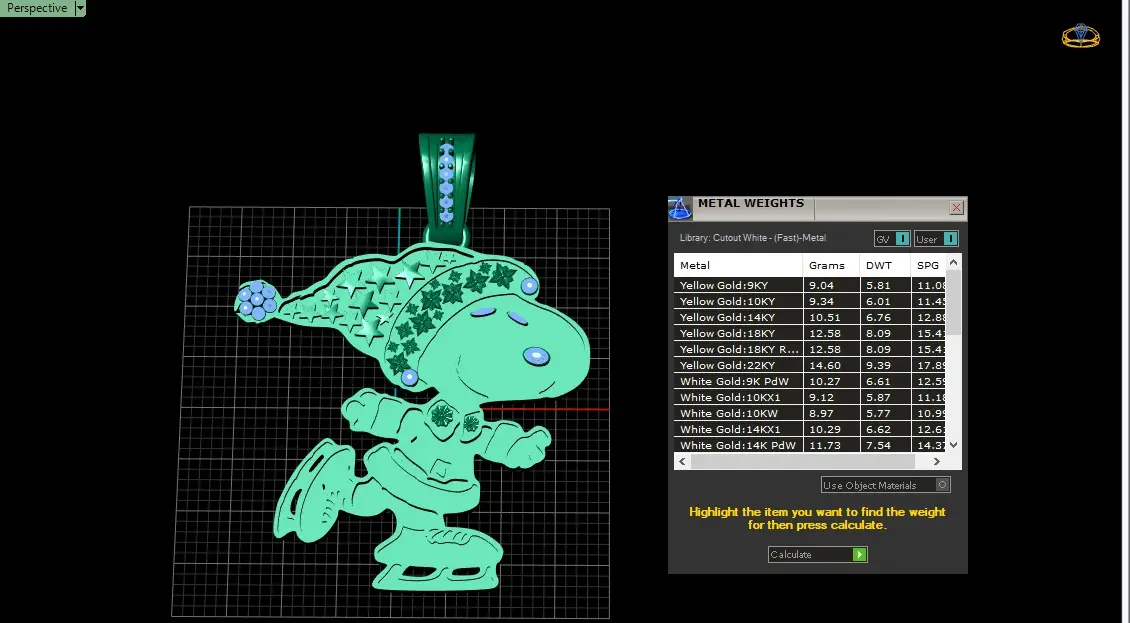Open the Perspective viewport dropdown arrow
1130x623 pixels.
(80, 8)
